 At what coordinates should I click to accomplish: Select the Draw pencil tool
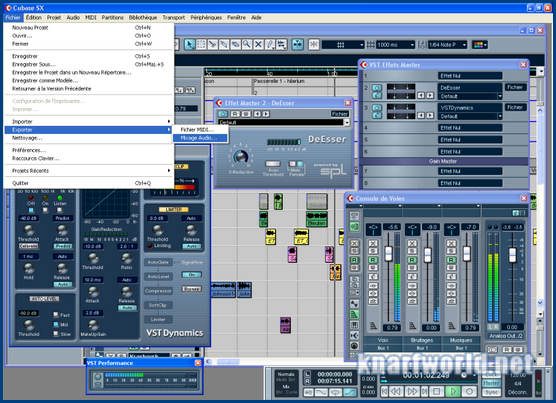tap(270, 45)
